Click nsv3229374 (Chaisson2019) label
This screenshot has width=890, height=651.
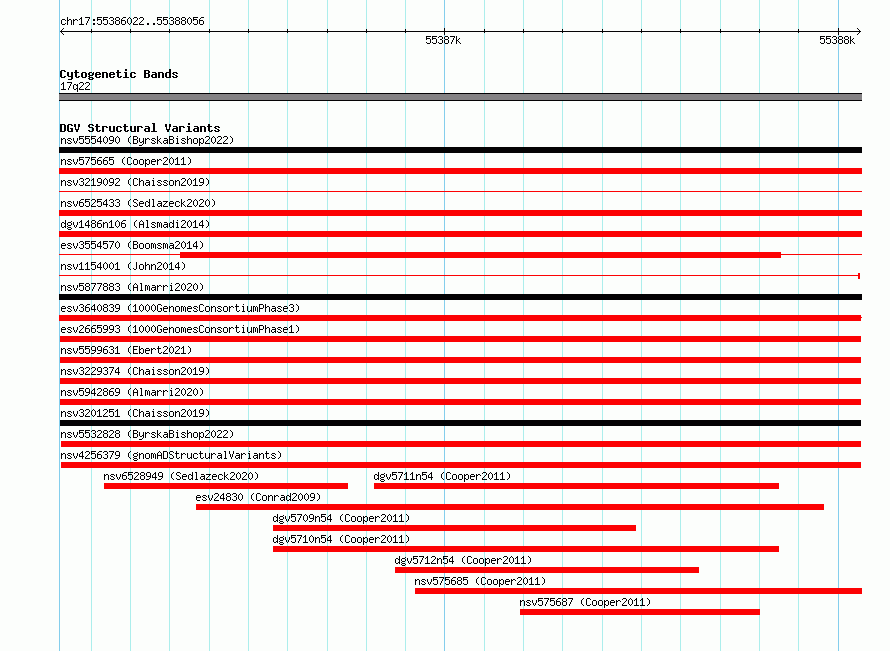[135, 371]
